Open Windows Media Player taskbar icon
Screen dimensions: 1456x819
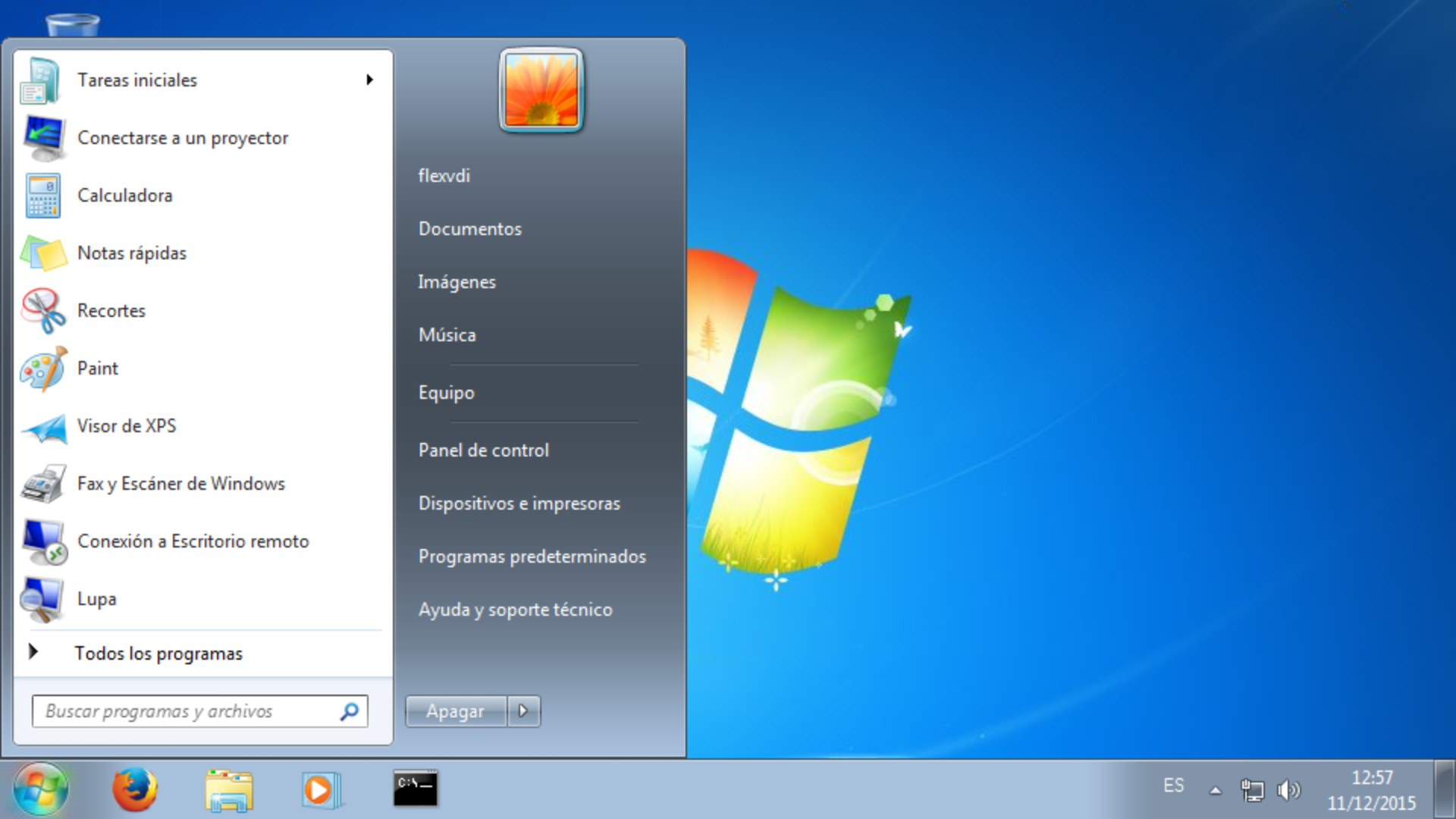click(322, 790)
